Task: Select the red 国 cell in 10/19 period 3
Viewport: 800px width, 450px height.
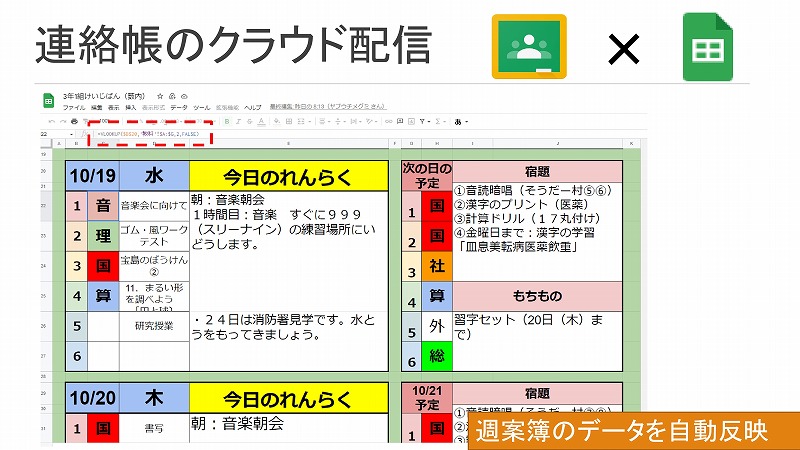Action: [103, 266]
